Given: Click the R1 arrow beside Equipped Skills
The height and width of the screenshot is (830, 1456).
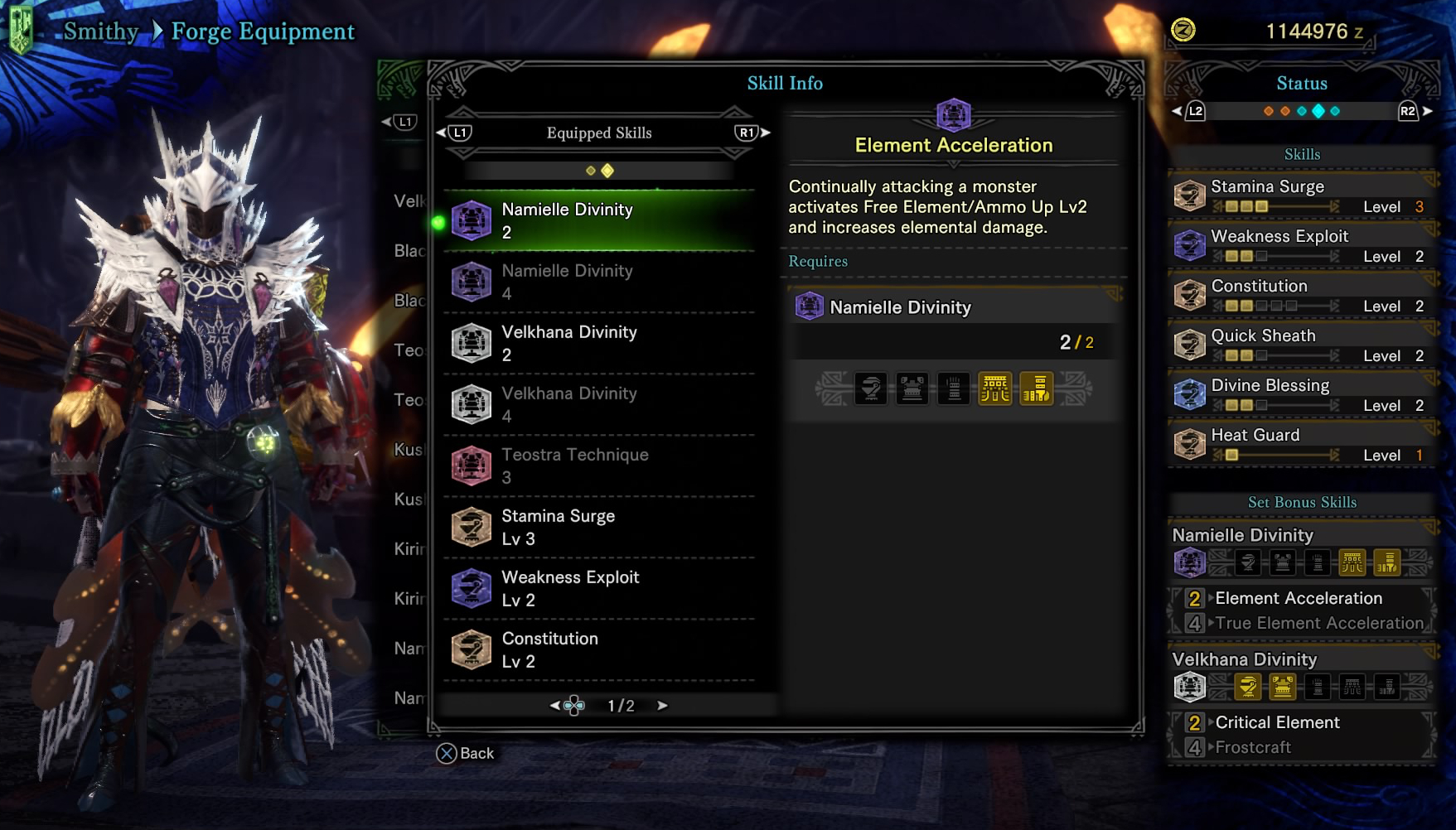Looking at the screenshot, I should tap(752, 133).
